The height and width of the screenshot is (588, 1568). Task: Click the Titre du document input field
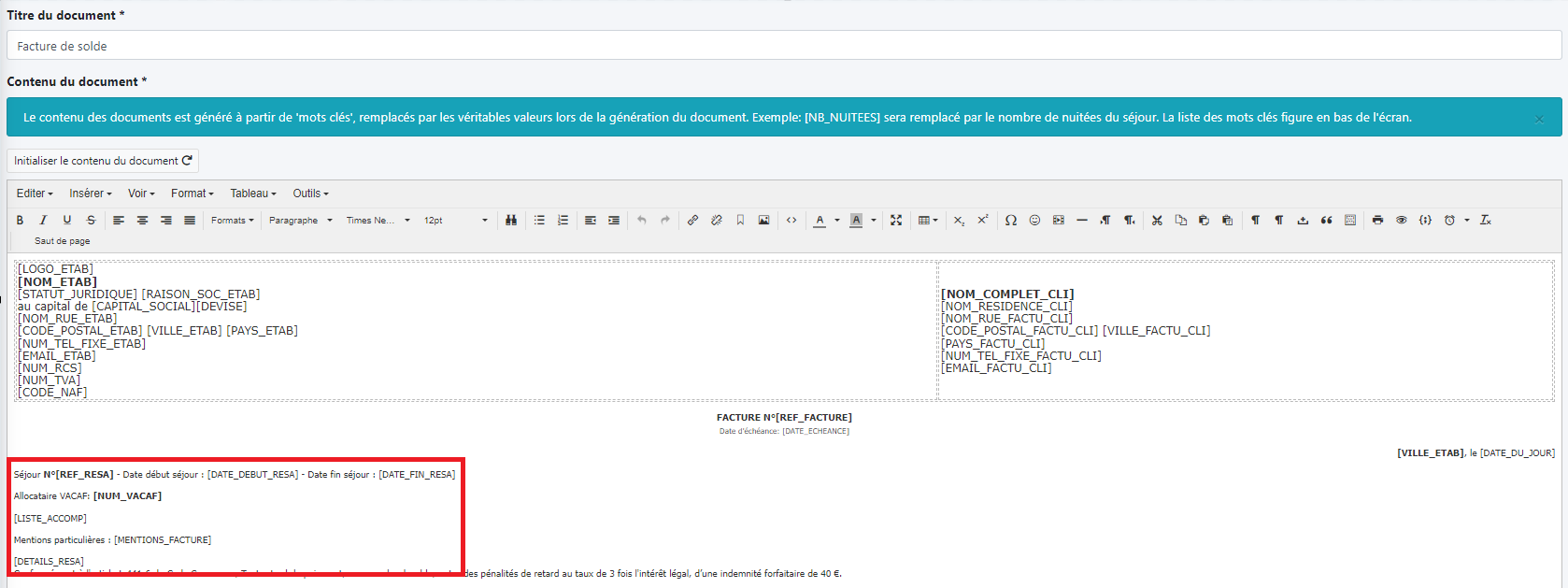tap(783, 46)
